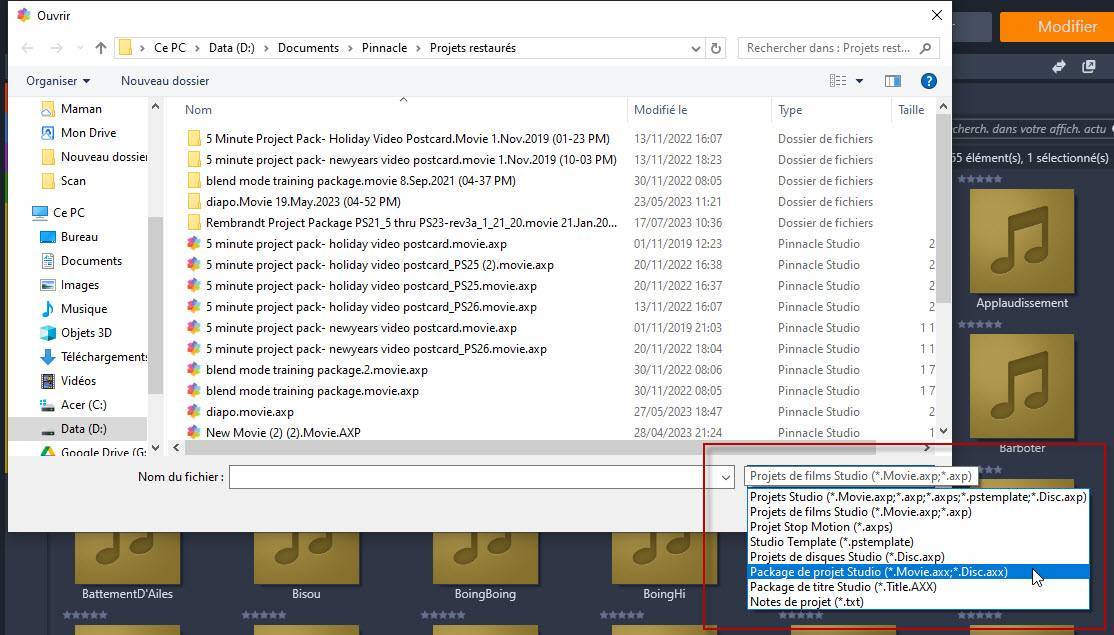Open the Scan folder in navigation pane
Screen dimensions: 1114x635
click(72, 181)
